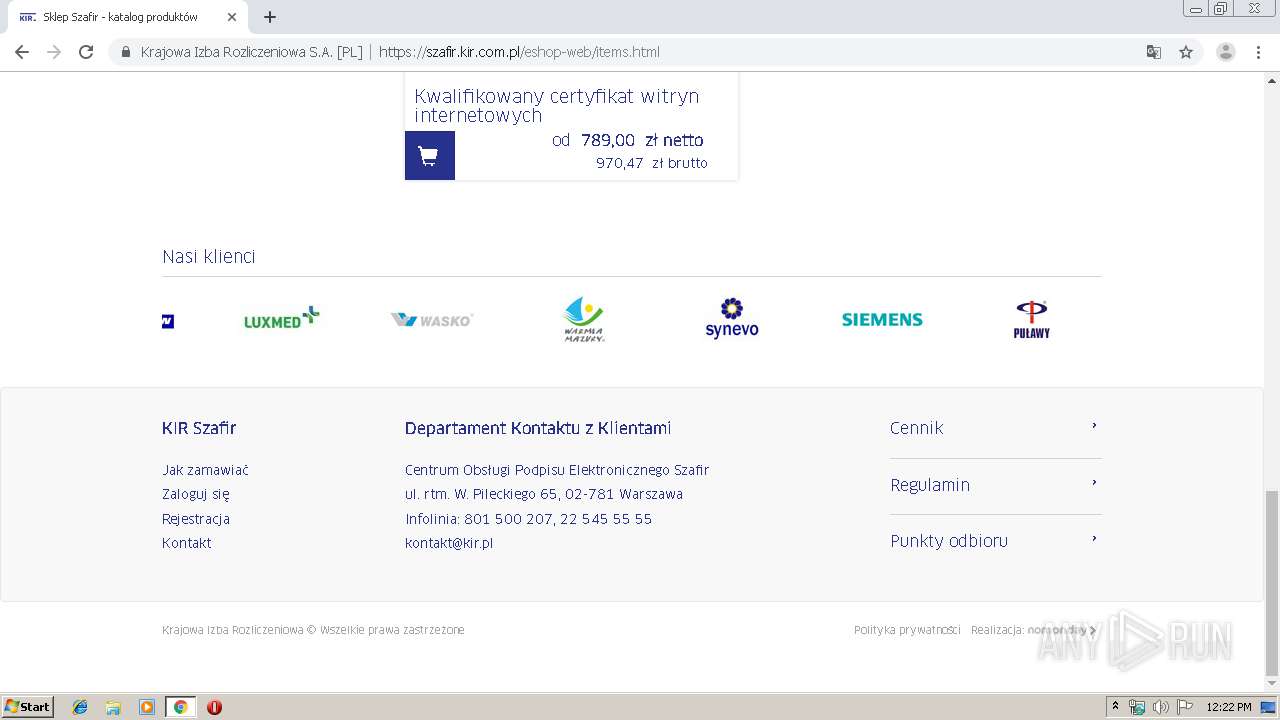Screen dimensions: 1280x720
Task: Open the Chrome three-dot menu
Action: (x=1258, y=52)
